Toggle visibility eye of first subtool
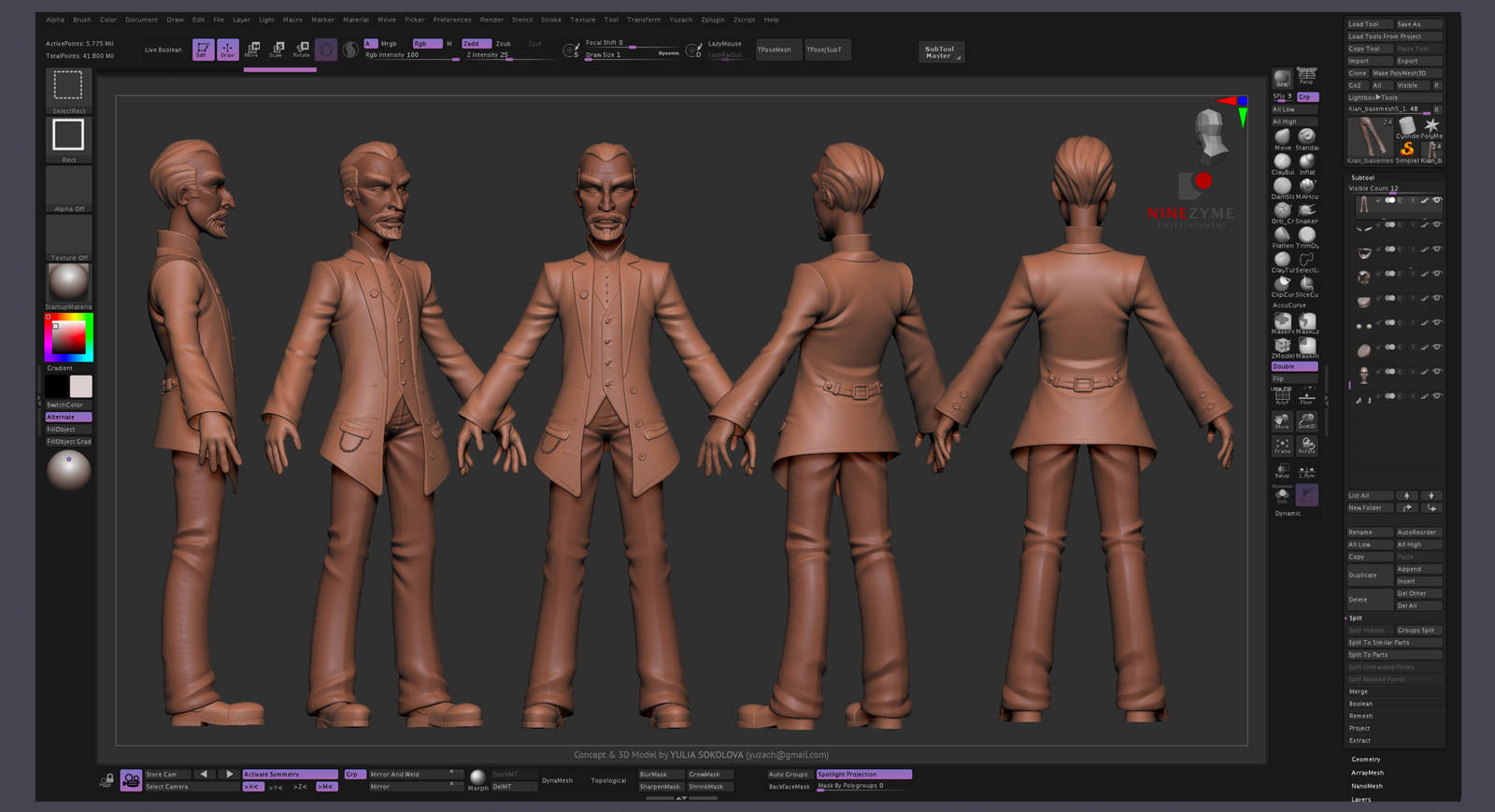Screen dimensions: 1495x812 [x=1437, y=200]
